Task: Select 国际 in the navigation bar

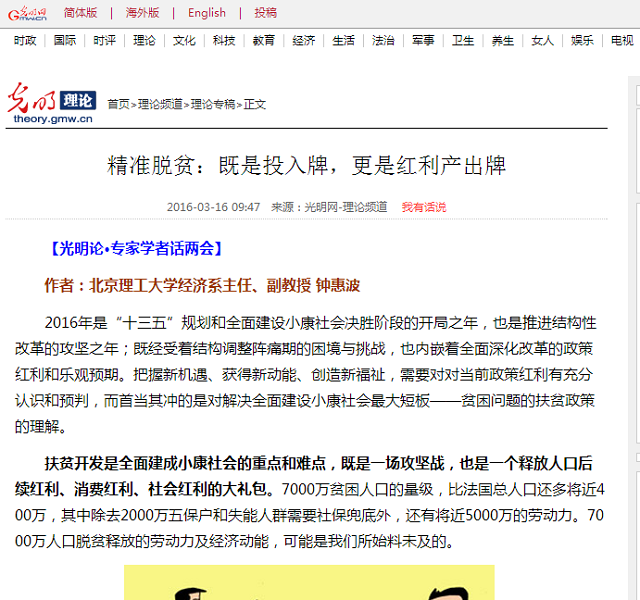Action: (x=65, y=41)
